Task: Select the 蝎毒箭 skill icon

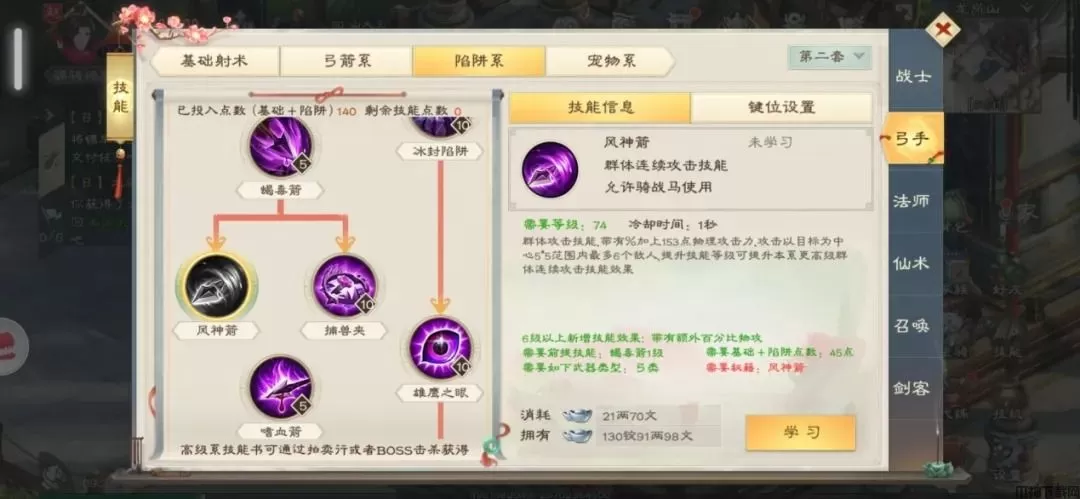Action: point(280,146)
